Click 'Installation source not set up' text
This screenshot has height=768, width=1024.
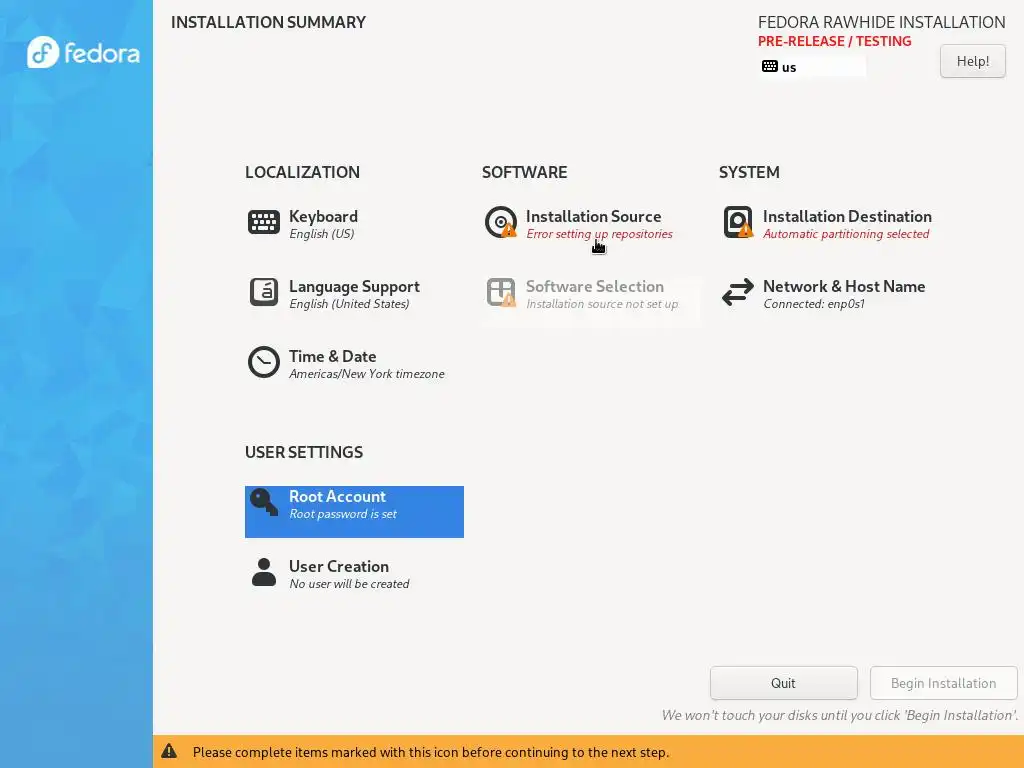point(602,304)
